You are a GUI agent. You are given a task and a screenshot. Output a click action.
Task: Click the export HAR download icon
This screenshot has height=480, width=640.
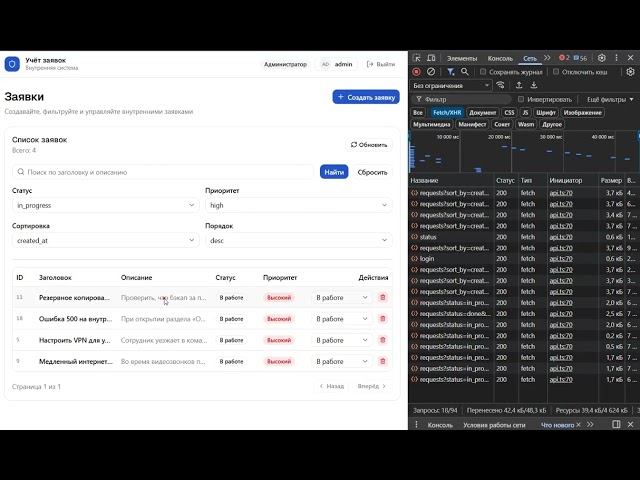[x=533, y=85]
